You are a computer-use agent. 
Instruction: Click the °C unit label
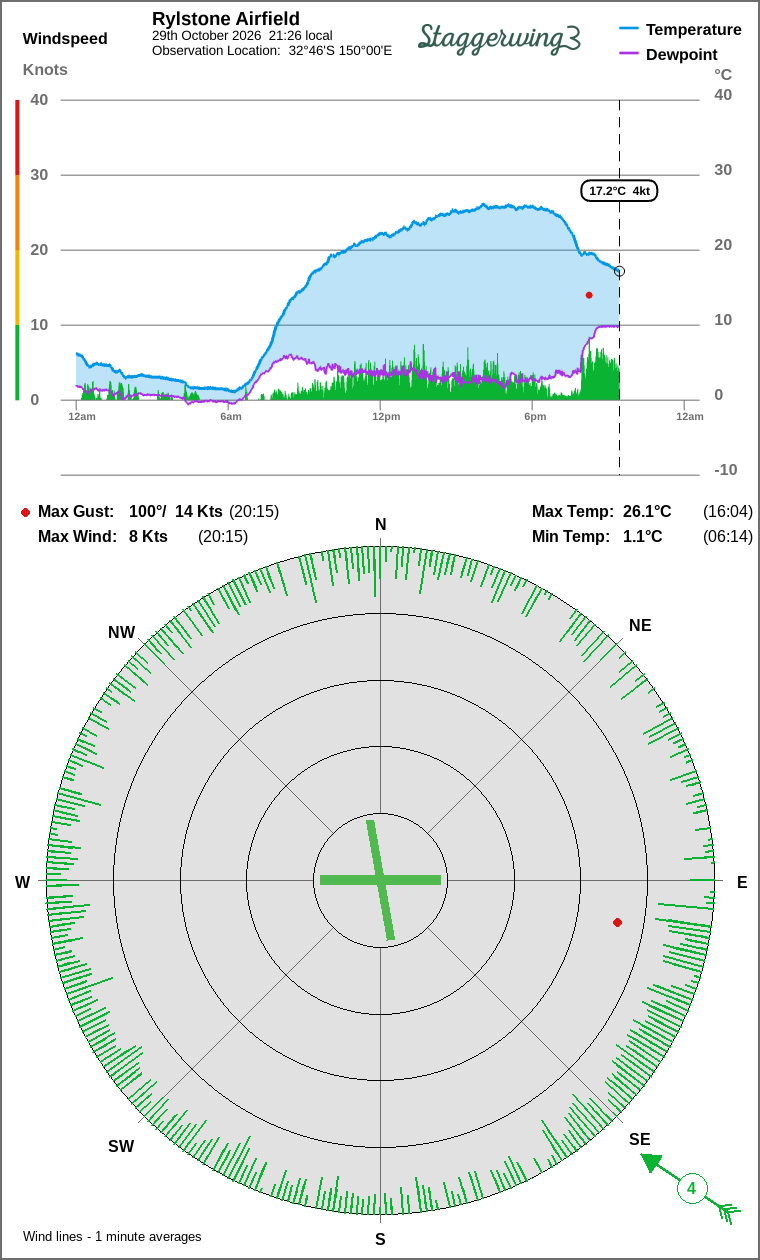coord(723,74)
